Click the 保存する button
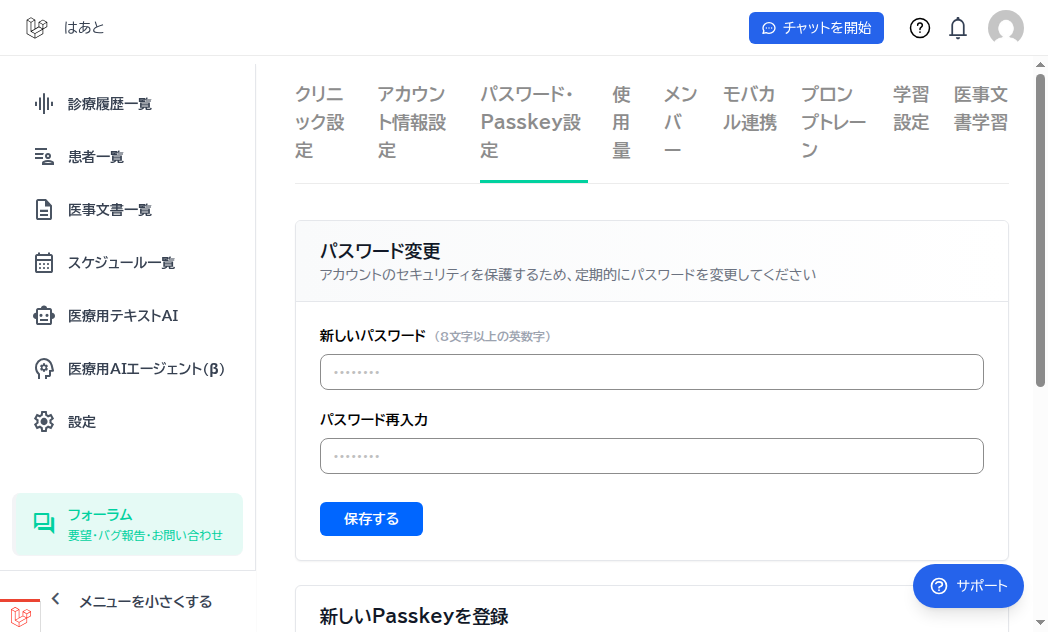Image resolution: width=1048 pixels, height=632 pixels. (371, 519)
